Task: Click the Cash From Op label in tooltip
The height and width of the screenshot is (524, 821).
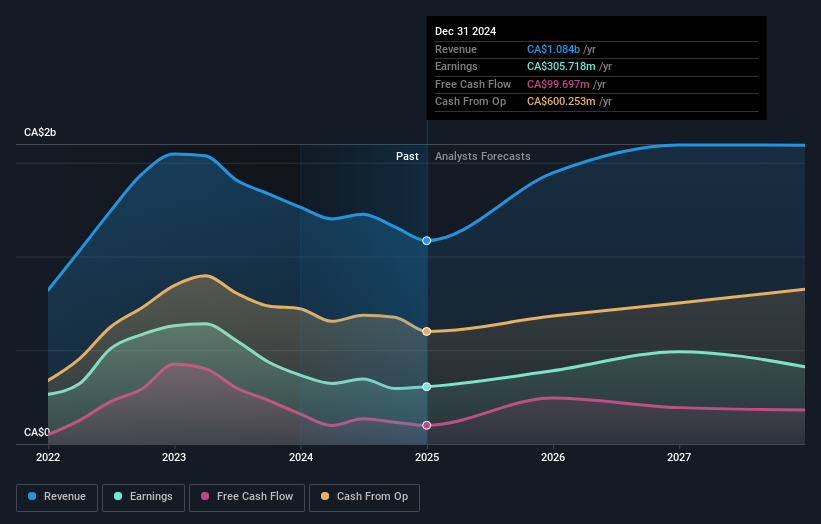Action: (471, 102)
